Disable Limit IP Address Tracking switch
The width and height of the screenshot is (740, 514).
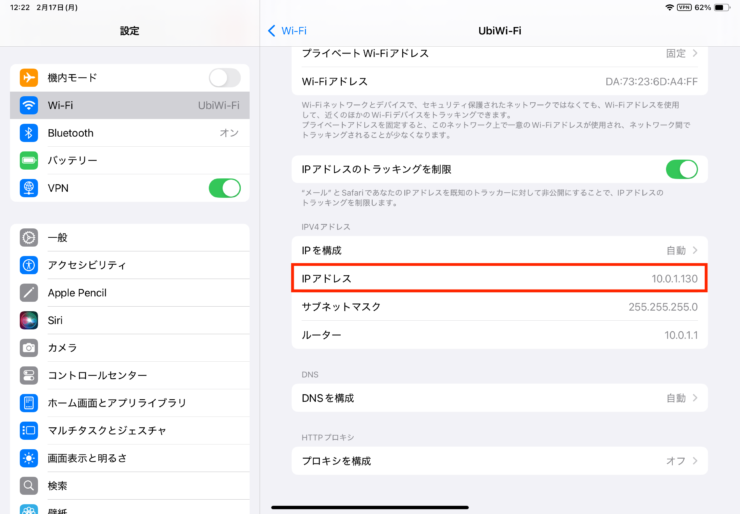[x=681, y=169]
